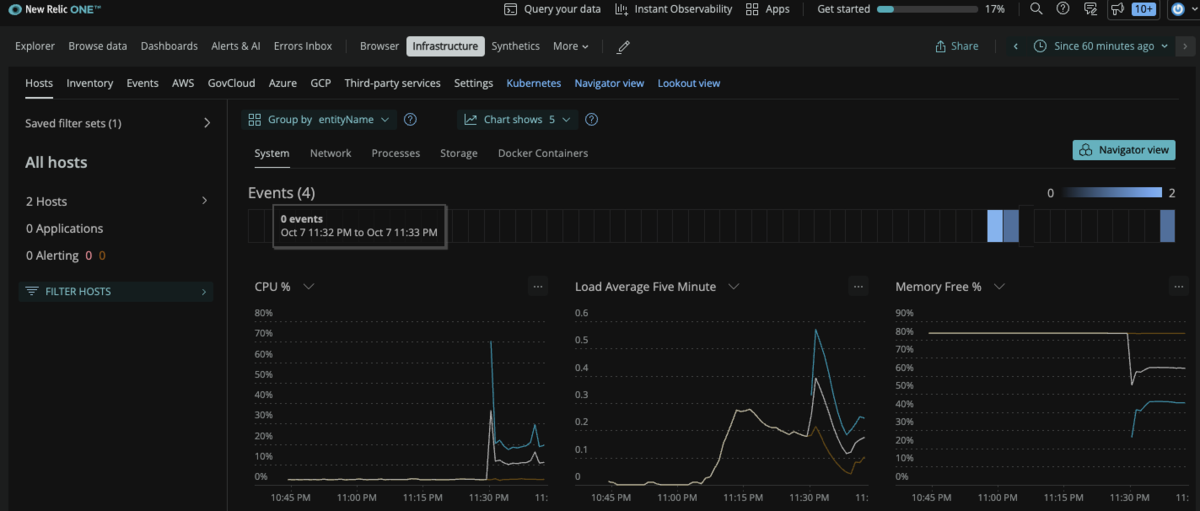Click the light blue event block in timeline
This screenshot has height=511, width=1200.
click(x=995, y=225)
